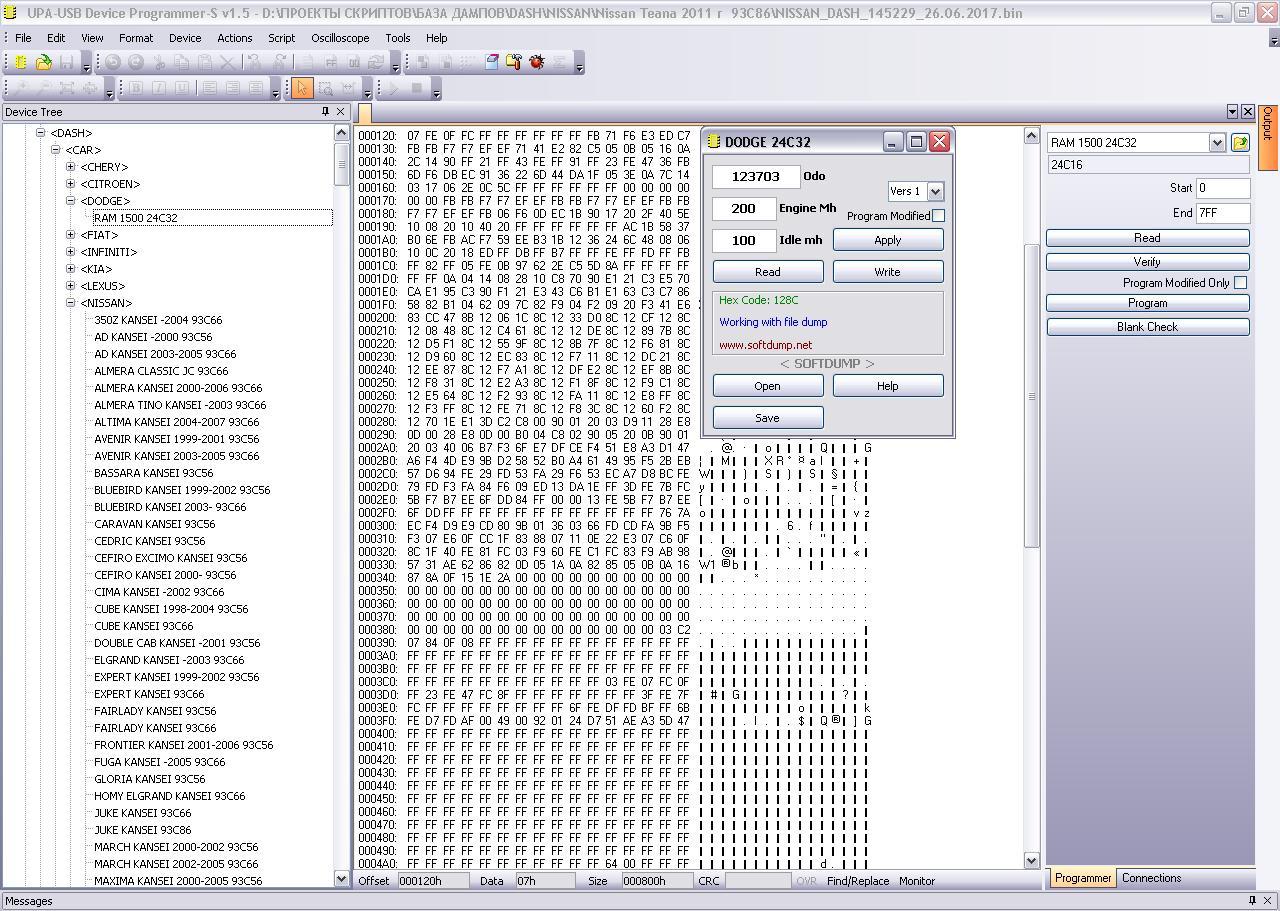Click the Redo toolbar icon
1280x911 pixels.
point(136,62)
